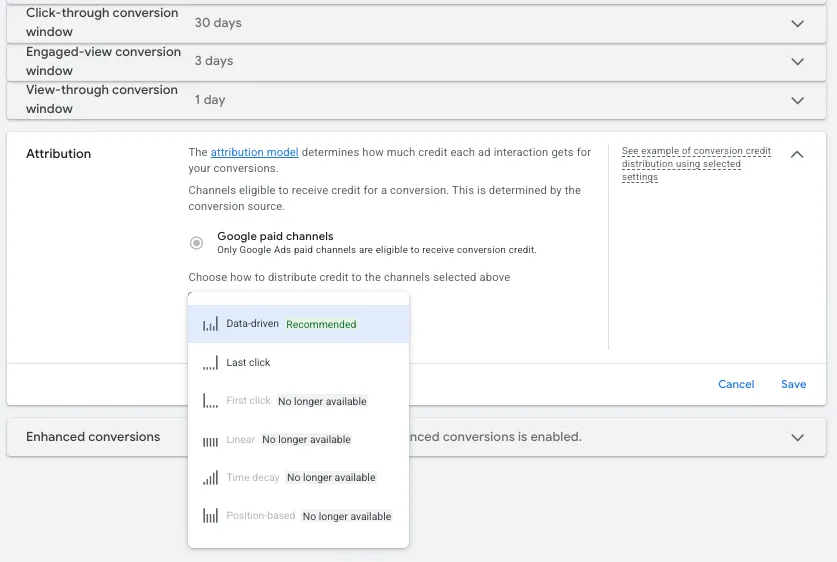
Task: Collapse the Attribution section
Action: point(797,154)
